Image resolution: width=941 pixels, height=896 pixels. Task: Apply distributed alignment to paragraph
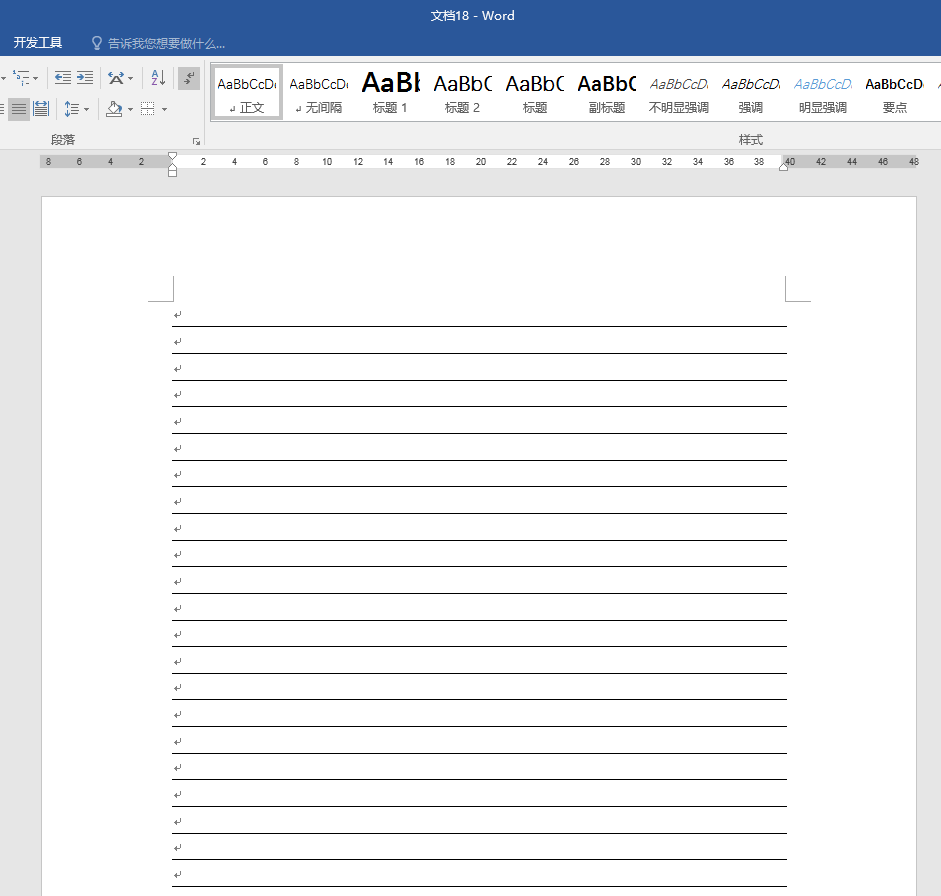click(41, 108)
